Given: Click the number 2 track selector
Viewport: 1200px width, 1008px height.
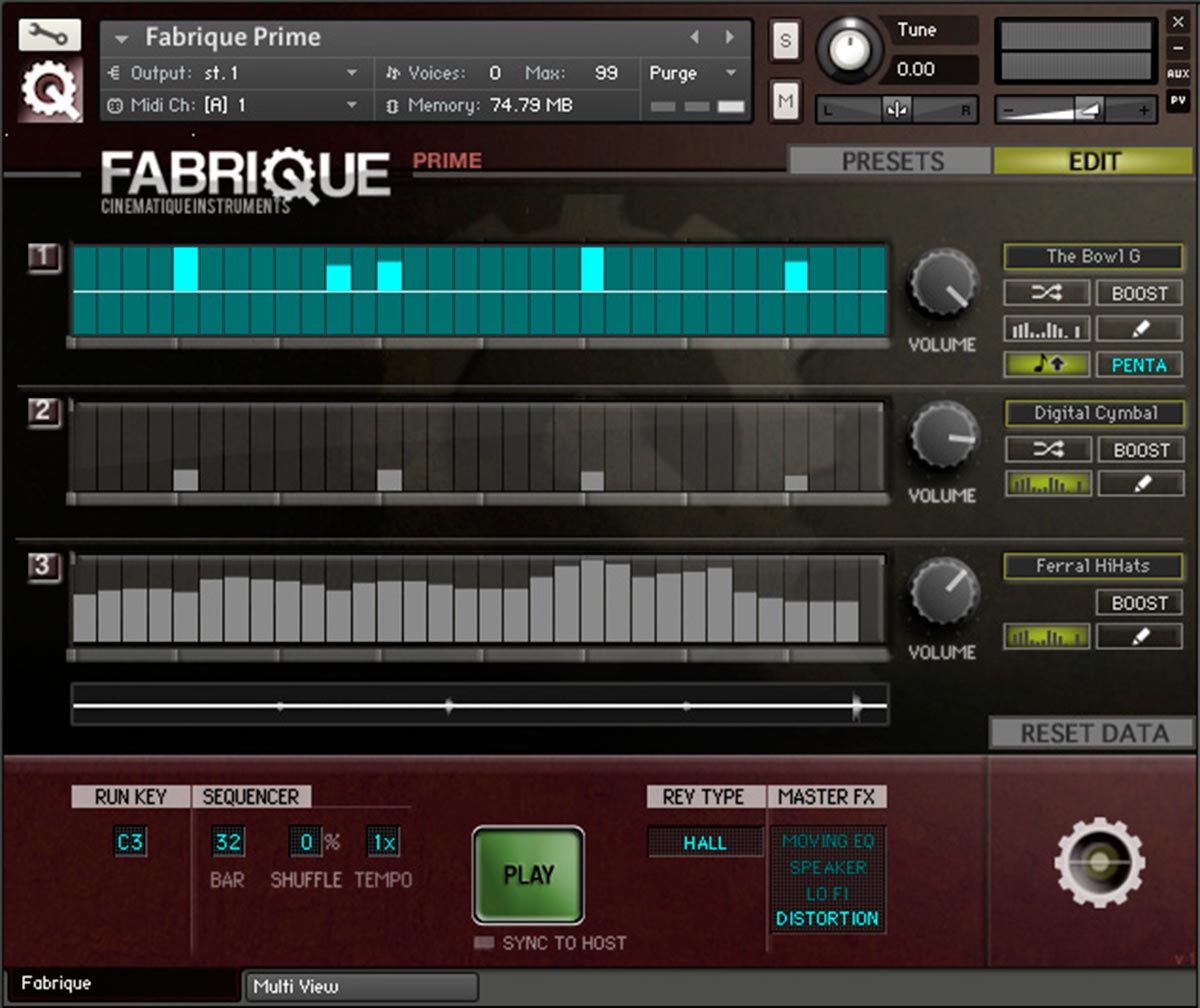Looking at the screenshot, I should pos(44,412).
